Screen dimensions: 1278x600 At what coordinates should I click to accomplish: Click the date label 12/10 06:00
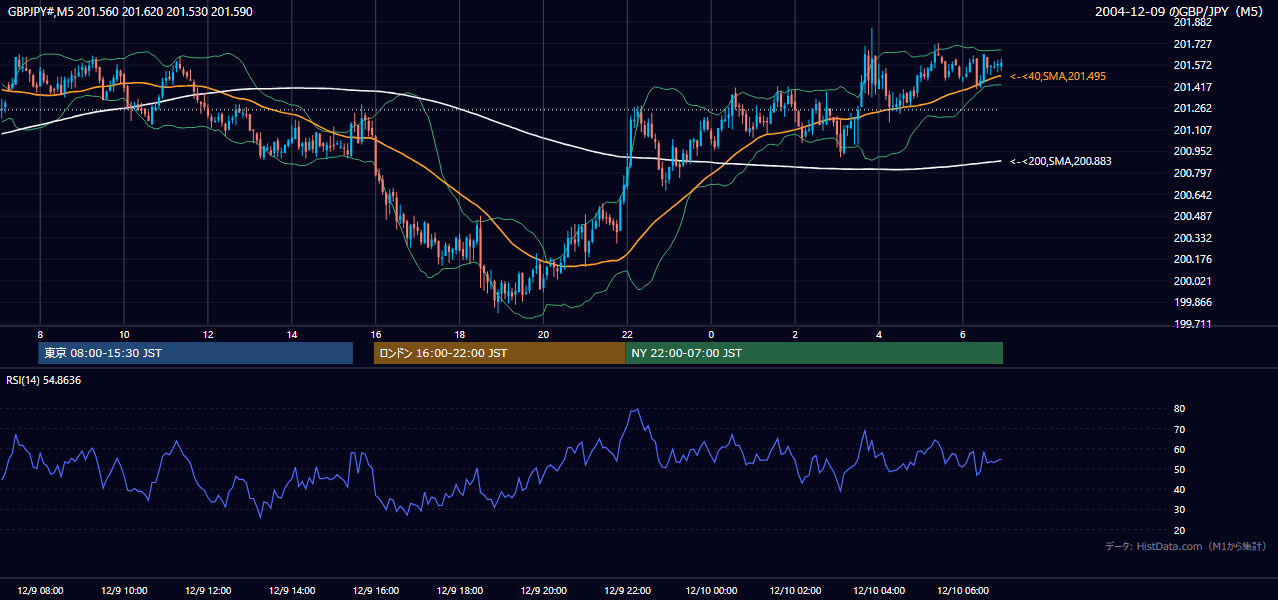[963, 590]
